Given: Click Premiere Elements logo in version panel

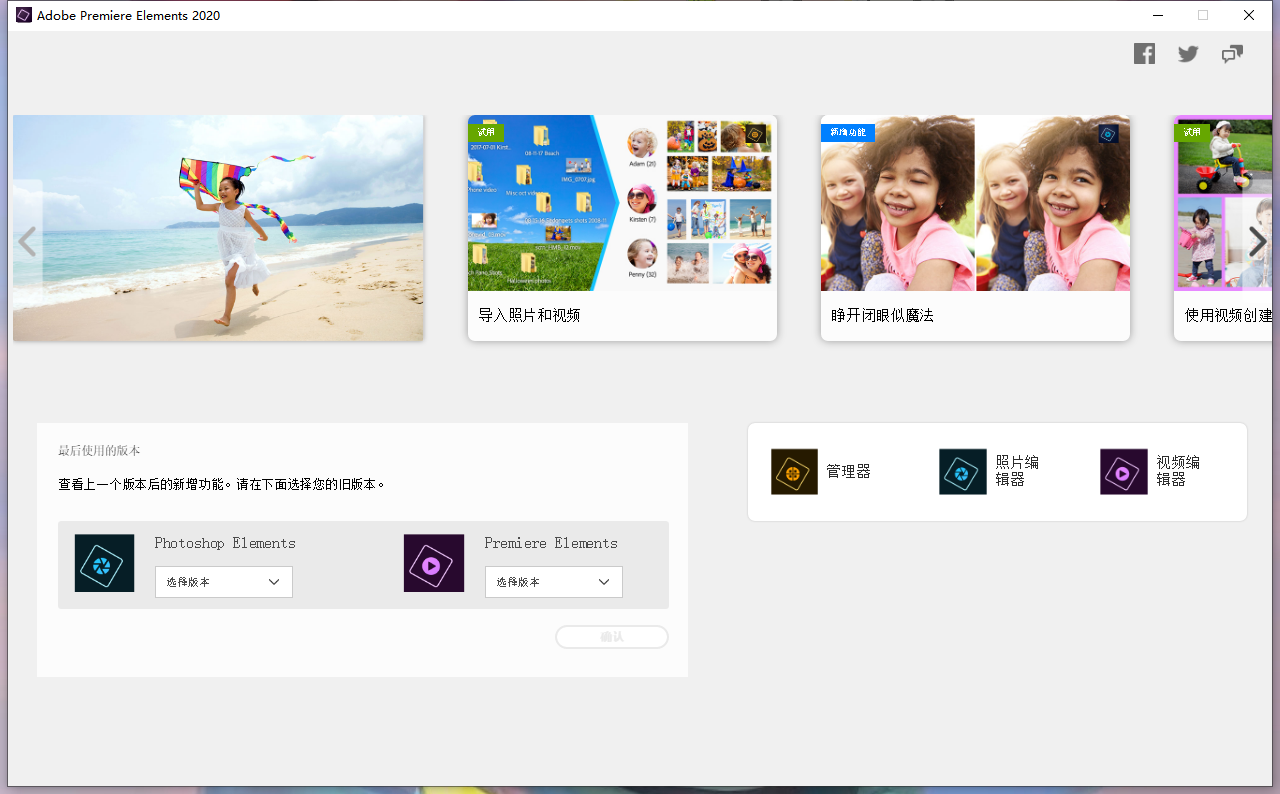Looking at the screenshot, I should [x=434, y=563].
